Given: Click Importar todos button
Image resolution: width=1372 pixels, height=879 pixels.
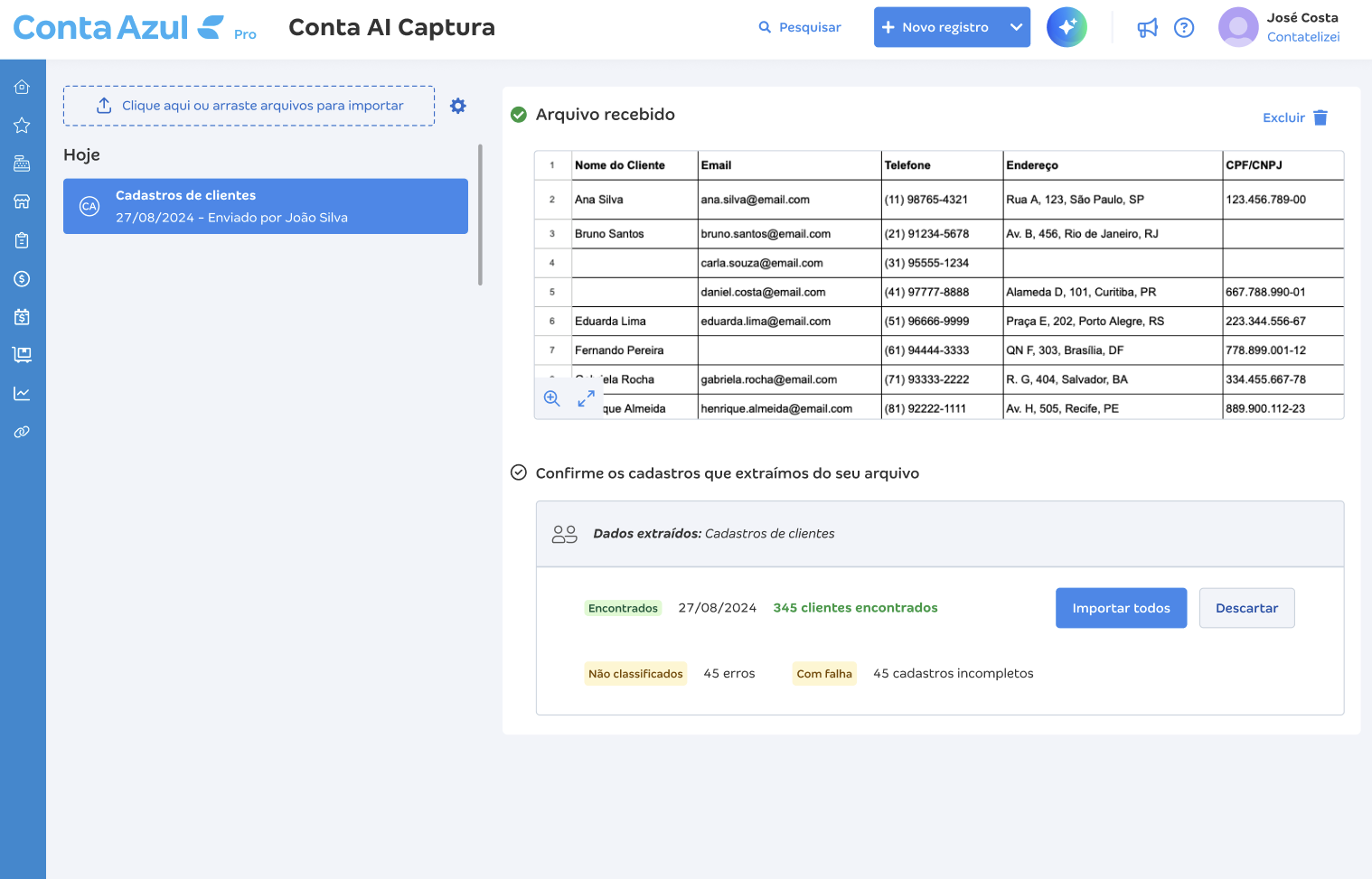Looking at the screenshot, I should coord(1121,608).
